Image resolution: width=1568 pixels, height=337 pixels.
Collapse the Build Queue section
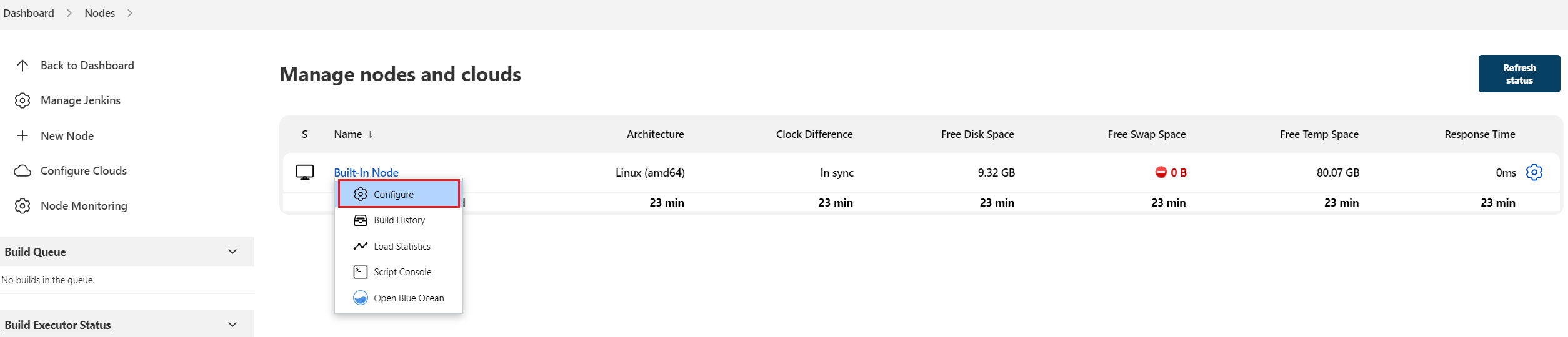click(x=232, y=252)
